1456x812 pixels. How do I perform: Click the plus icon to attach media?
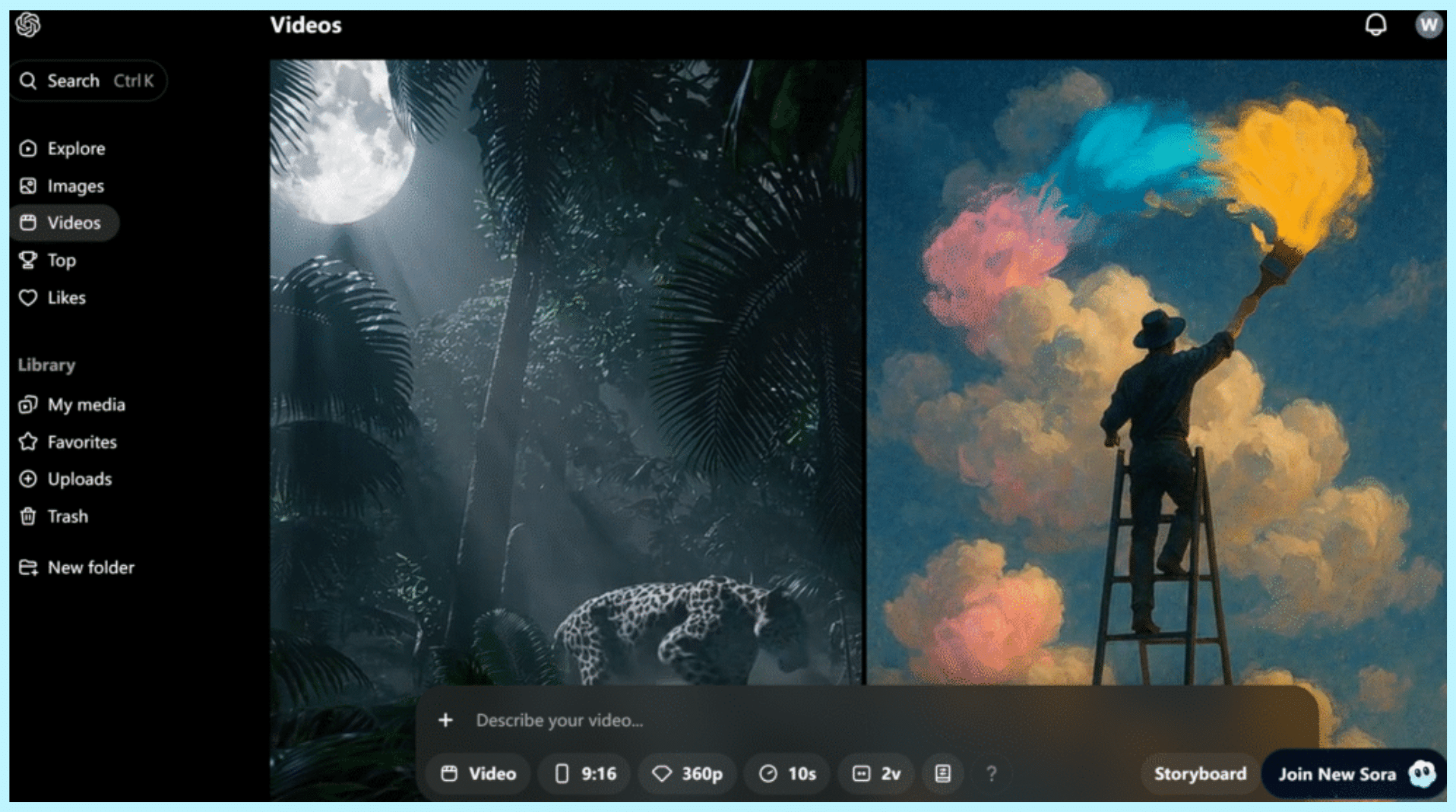pyautogui.click(x=446, y=720)
